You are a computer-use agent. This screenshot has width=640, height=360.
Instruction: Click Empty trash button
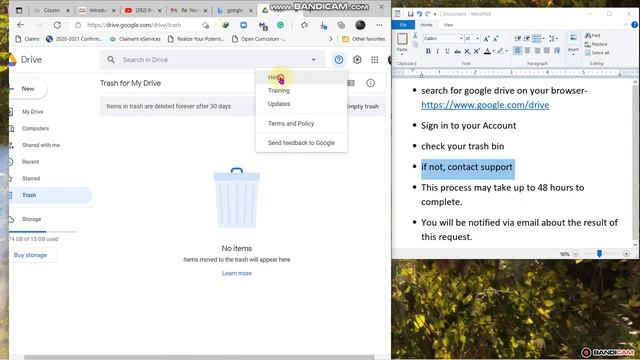[362, 106]
